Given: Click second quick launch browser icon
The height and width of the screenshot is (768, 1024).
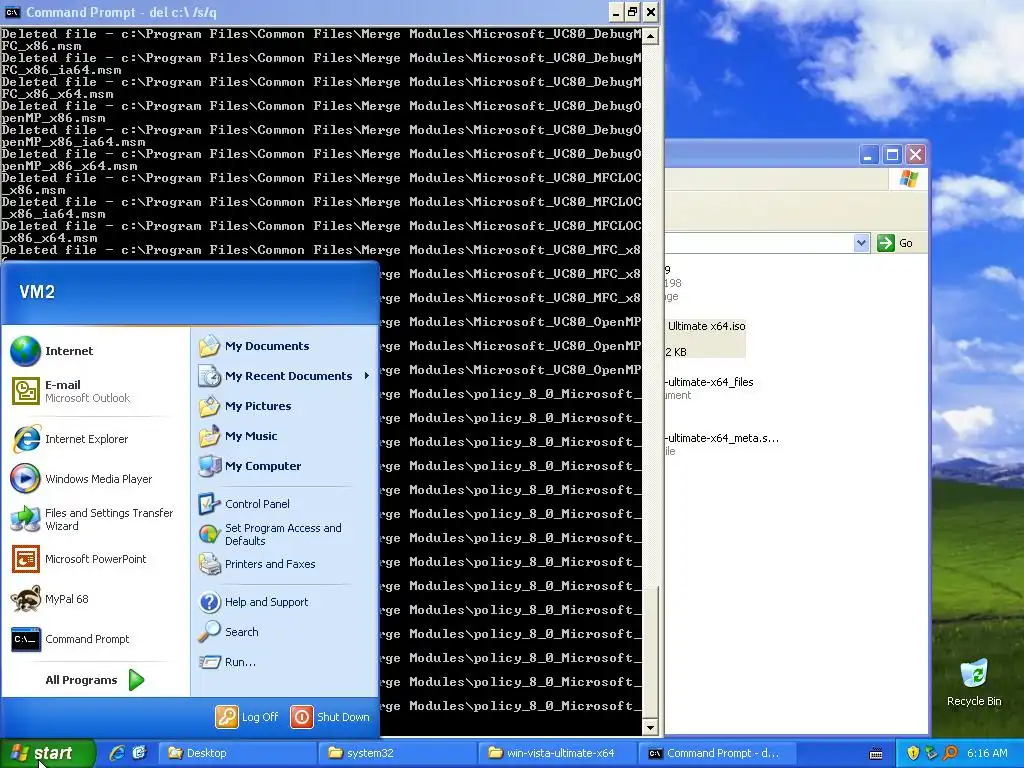Looking at the screenshot, I should [x=139, y=753].
